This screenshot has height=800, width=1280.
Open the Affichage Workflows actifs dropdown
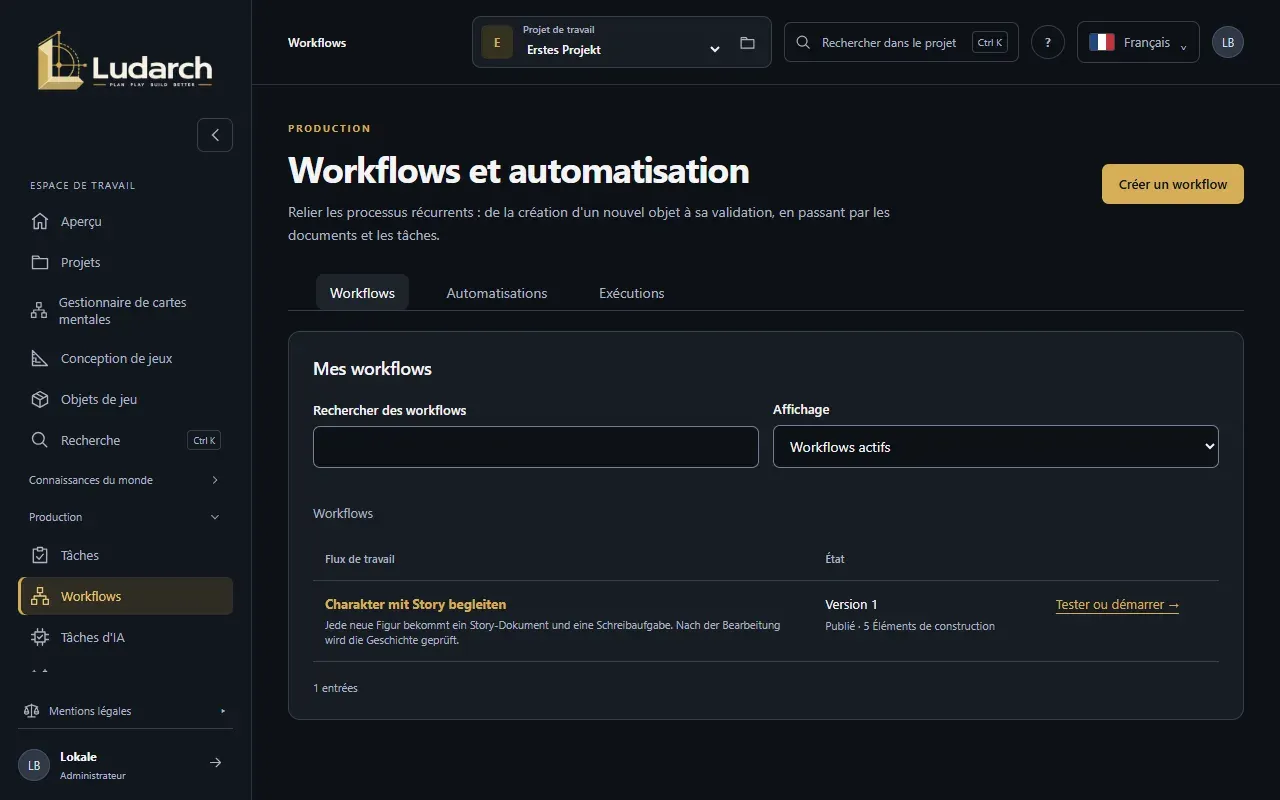tap(996, 447)
